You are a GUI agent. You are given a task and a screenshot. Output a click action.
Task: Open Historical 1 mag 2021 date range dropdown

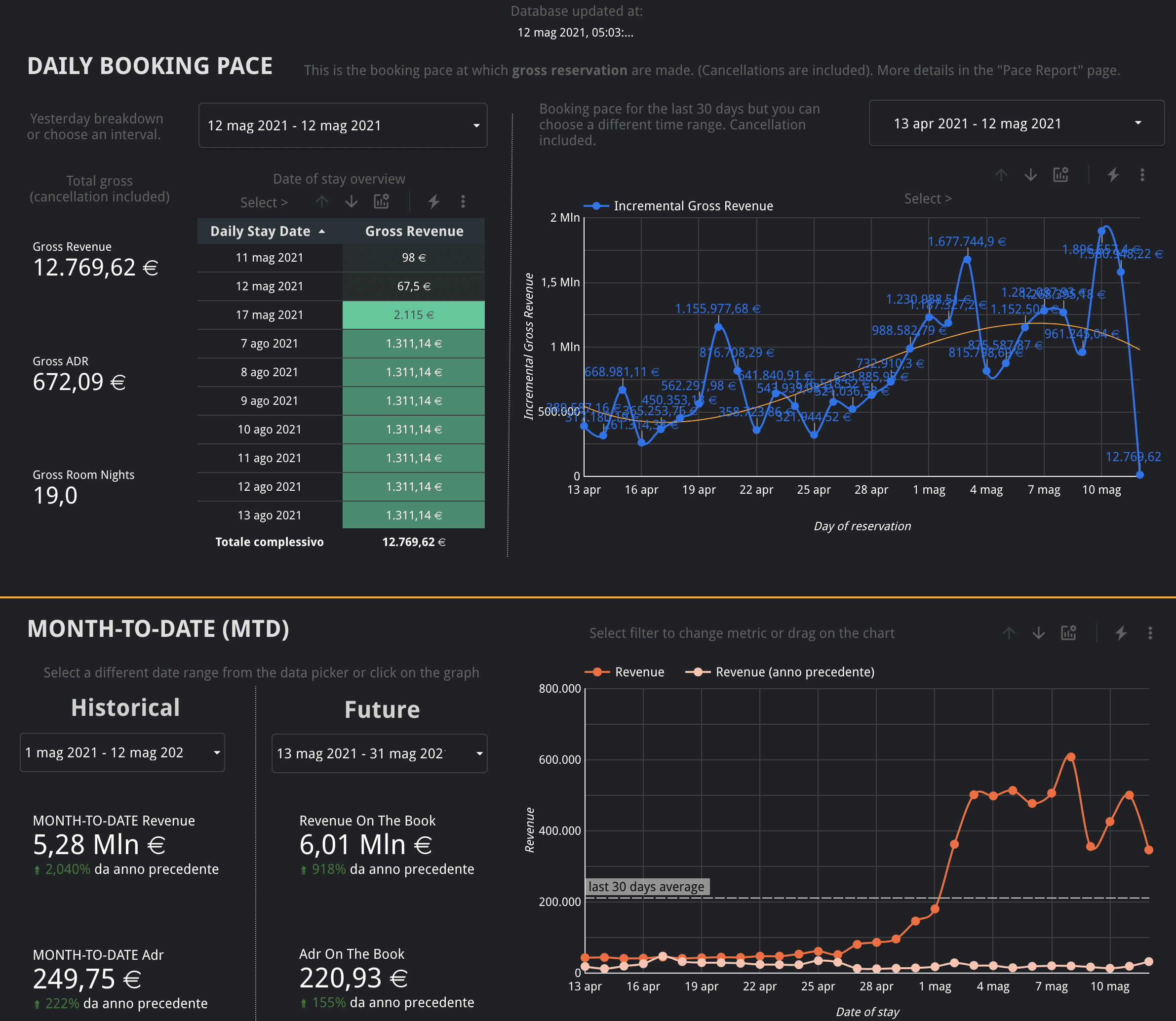(122, 752)
